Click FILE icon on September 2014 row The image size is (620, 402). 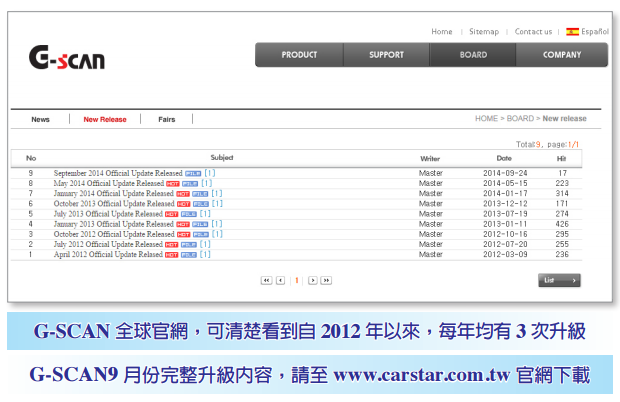(193, 174)
